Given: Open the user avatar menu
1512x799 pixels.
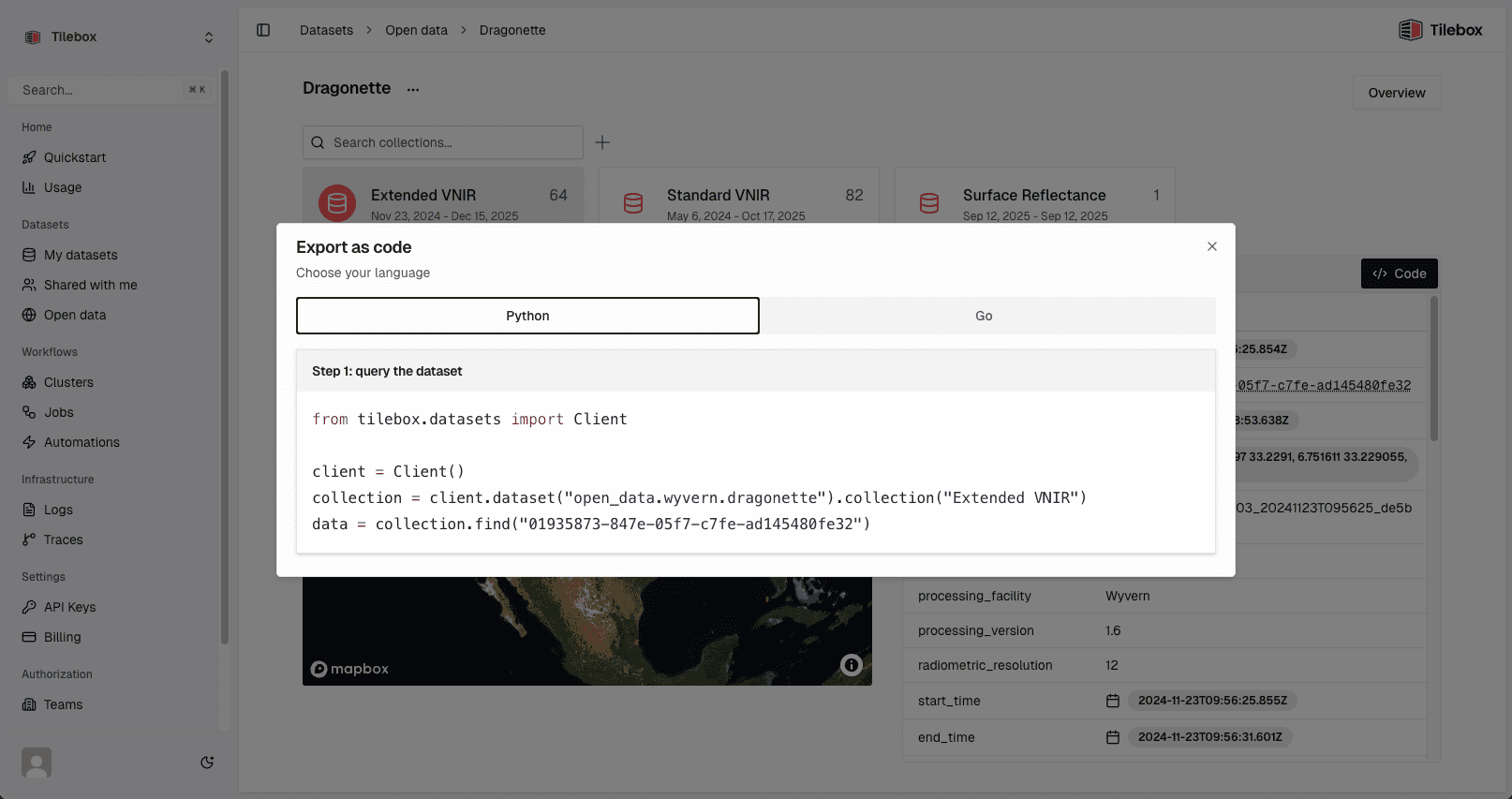Looking at the screenshot, I should pos(37,762).
